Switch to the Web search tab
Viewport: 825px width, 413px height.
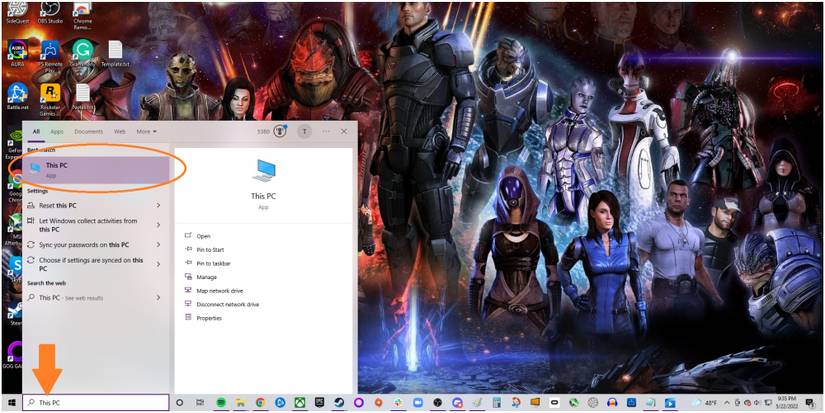(120, 132)
